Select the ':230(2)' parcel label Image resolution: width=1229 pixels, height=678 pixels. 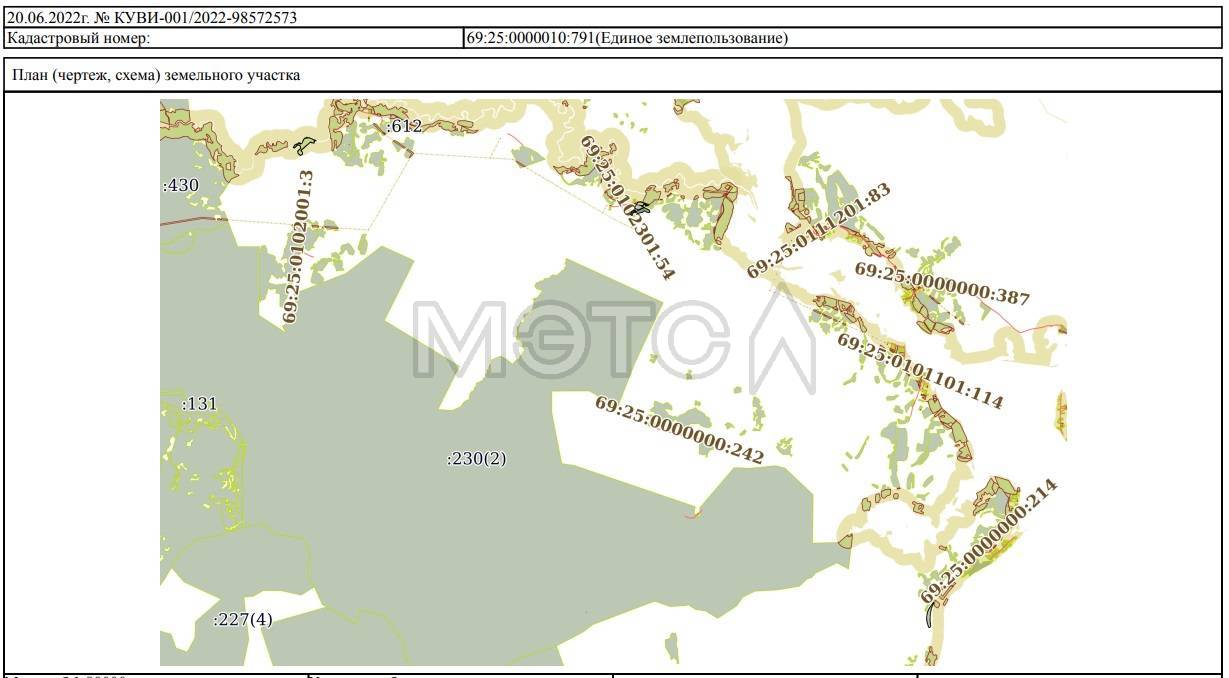476,459
